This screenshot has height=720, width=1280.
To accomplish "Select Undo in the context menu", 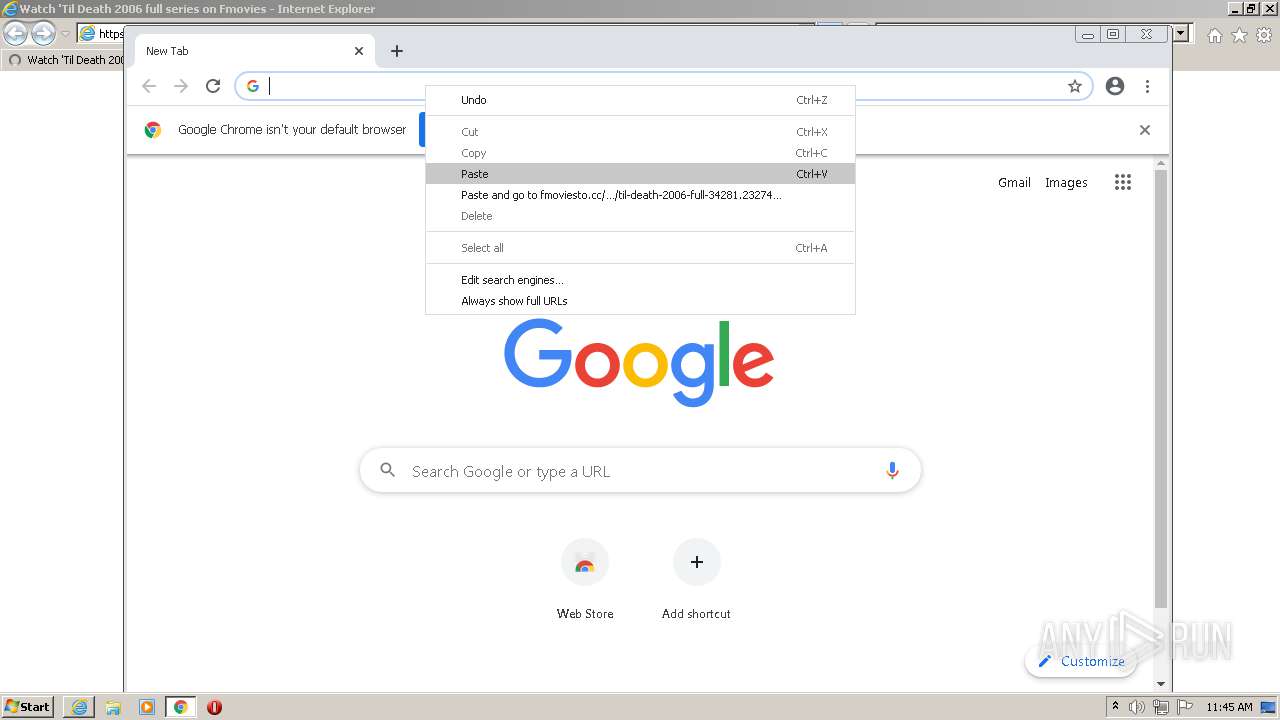I will point(640,100).
